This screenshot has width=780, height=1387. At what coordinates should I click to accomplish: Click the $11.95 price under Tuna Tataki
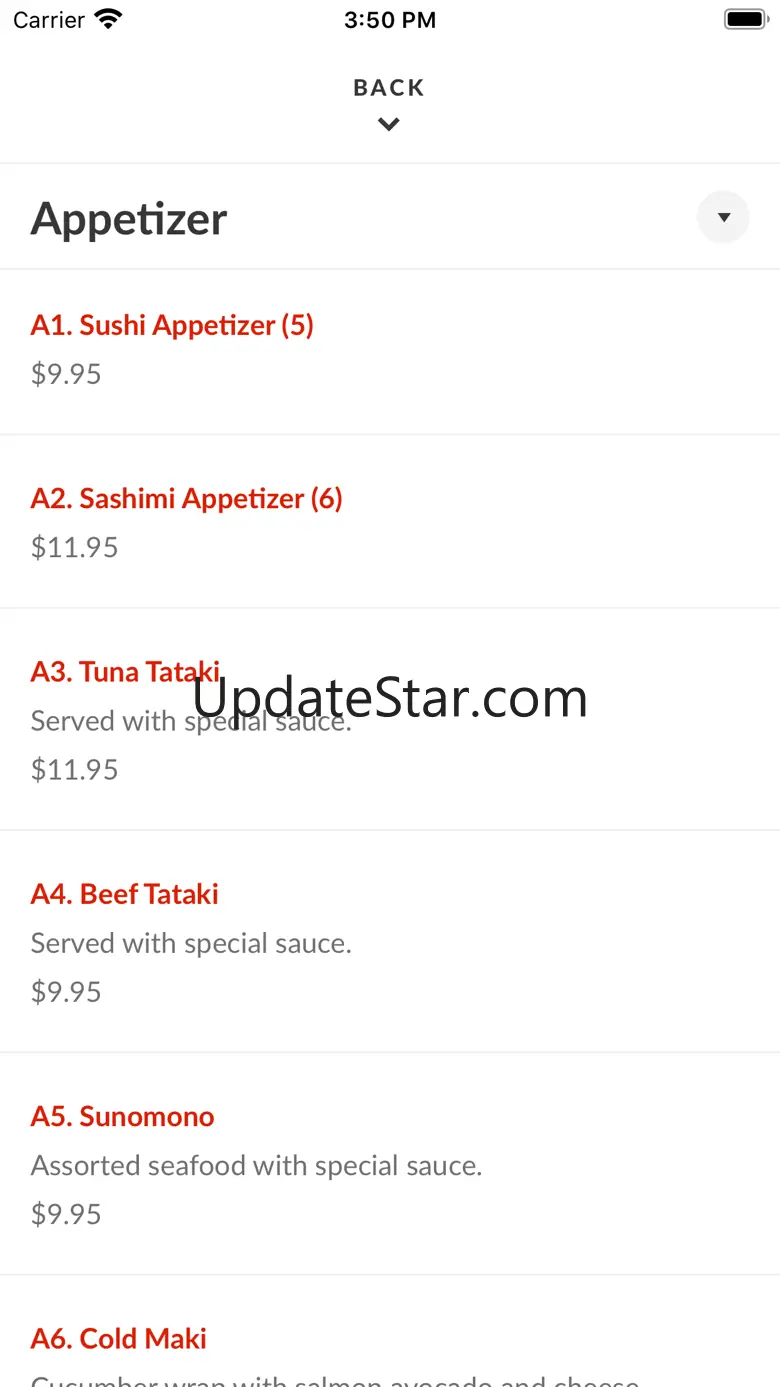[x=74, y=769]
